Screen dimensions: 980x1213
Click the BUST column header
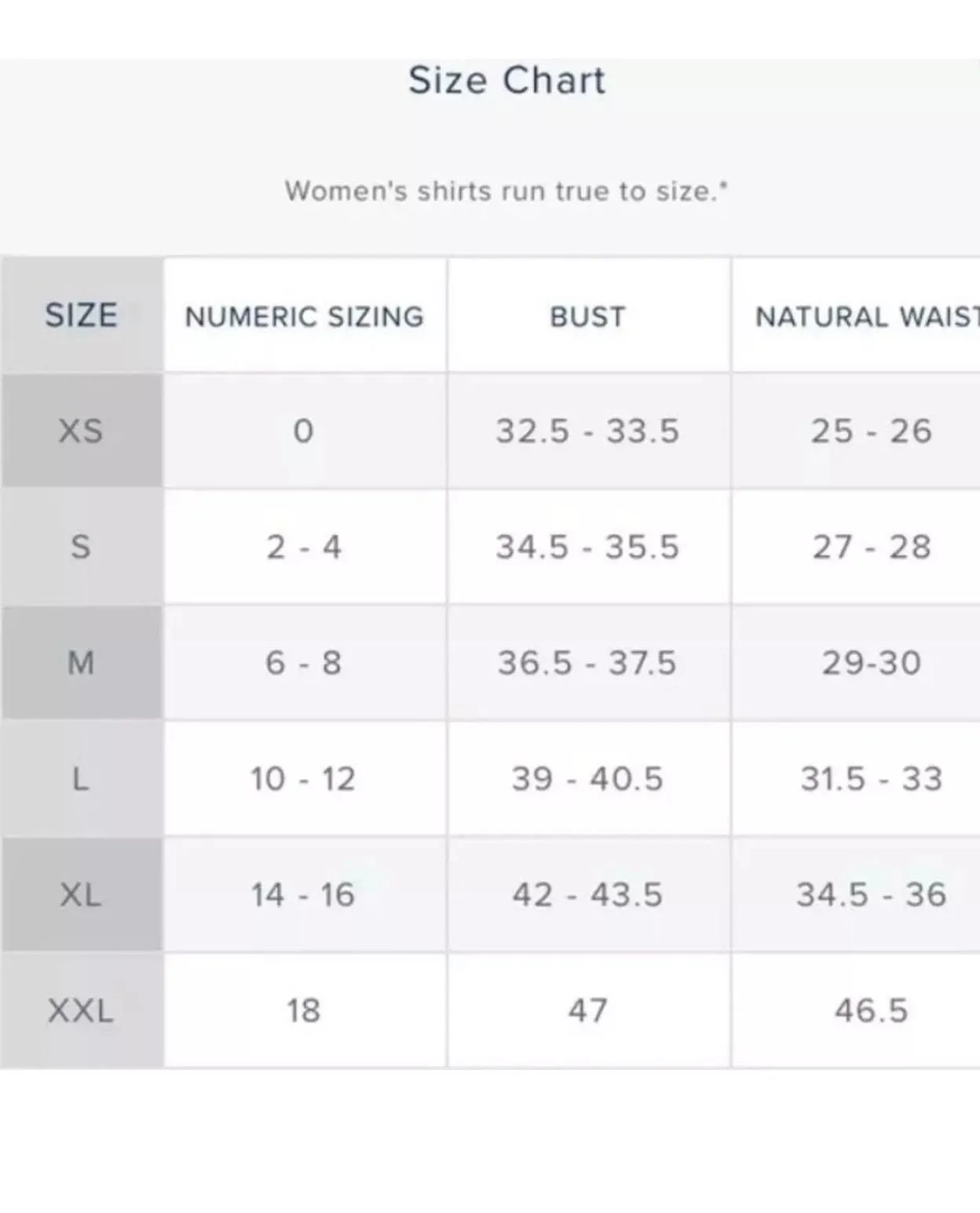point(588,315)
